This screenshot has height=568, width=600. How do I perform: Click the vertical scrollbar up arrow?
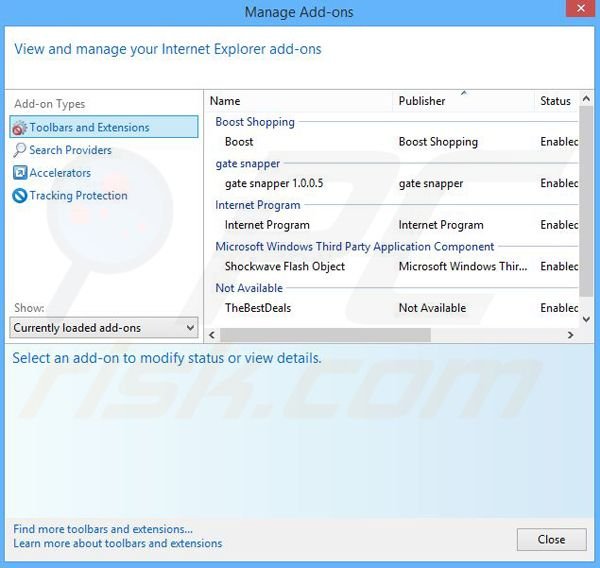586,99
